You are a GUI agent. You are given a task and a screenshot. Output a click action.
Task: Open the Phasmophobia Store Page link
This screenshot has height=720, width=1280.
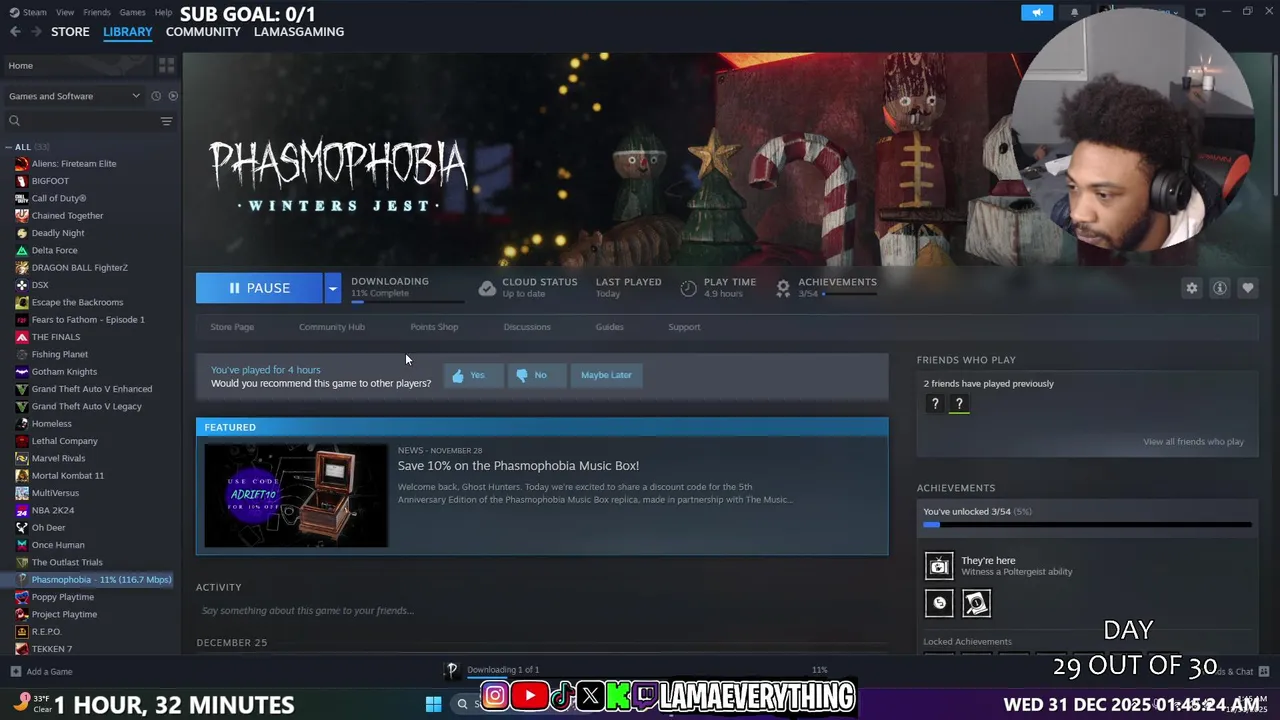click(232, 327)
